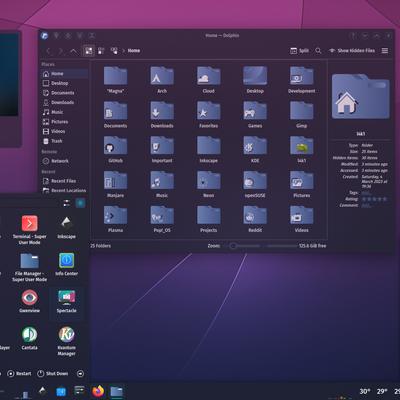Viewport: 400px width, 400px height.
Task: Set the star rating in Information panel
Action: click(x=374, y=199)
